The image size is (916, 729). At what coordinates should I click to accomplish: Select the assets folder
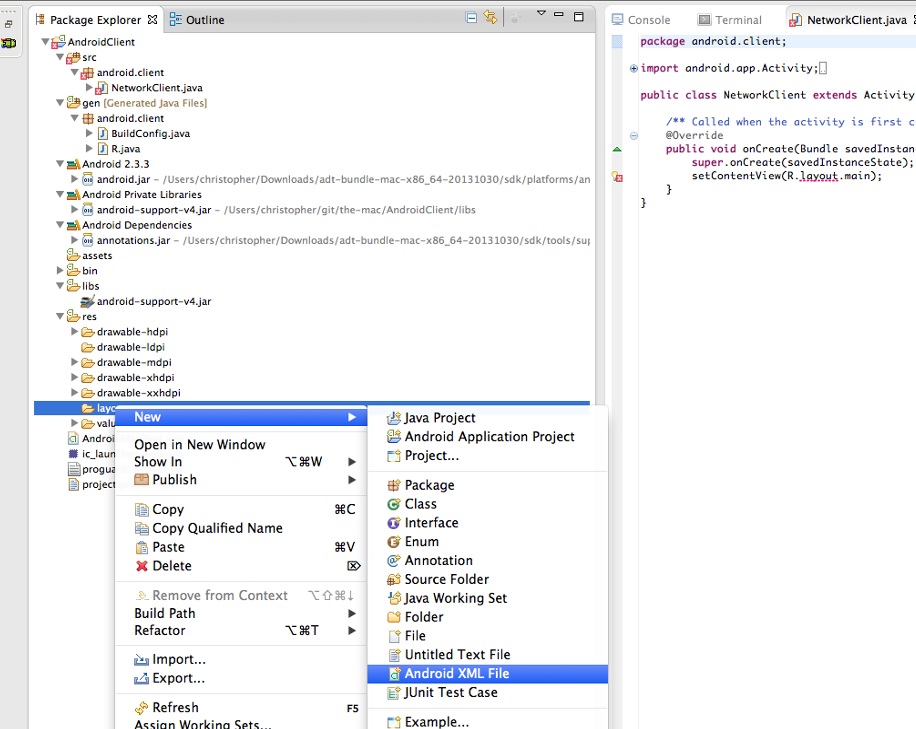89,255
